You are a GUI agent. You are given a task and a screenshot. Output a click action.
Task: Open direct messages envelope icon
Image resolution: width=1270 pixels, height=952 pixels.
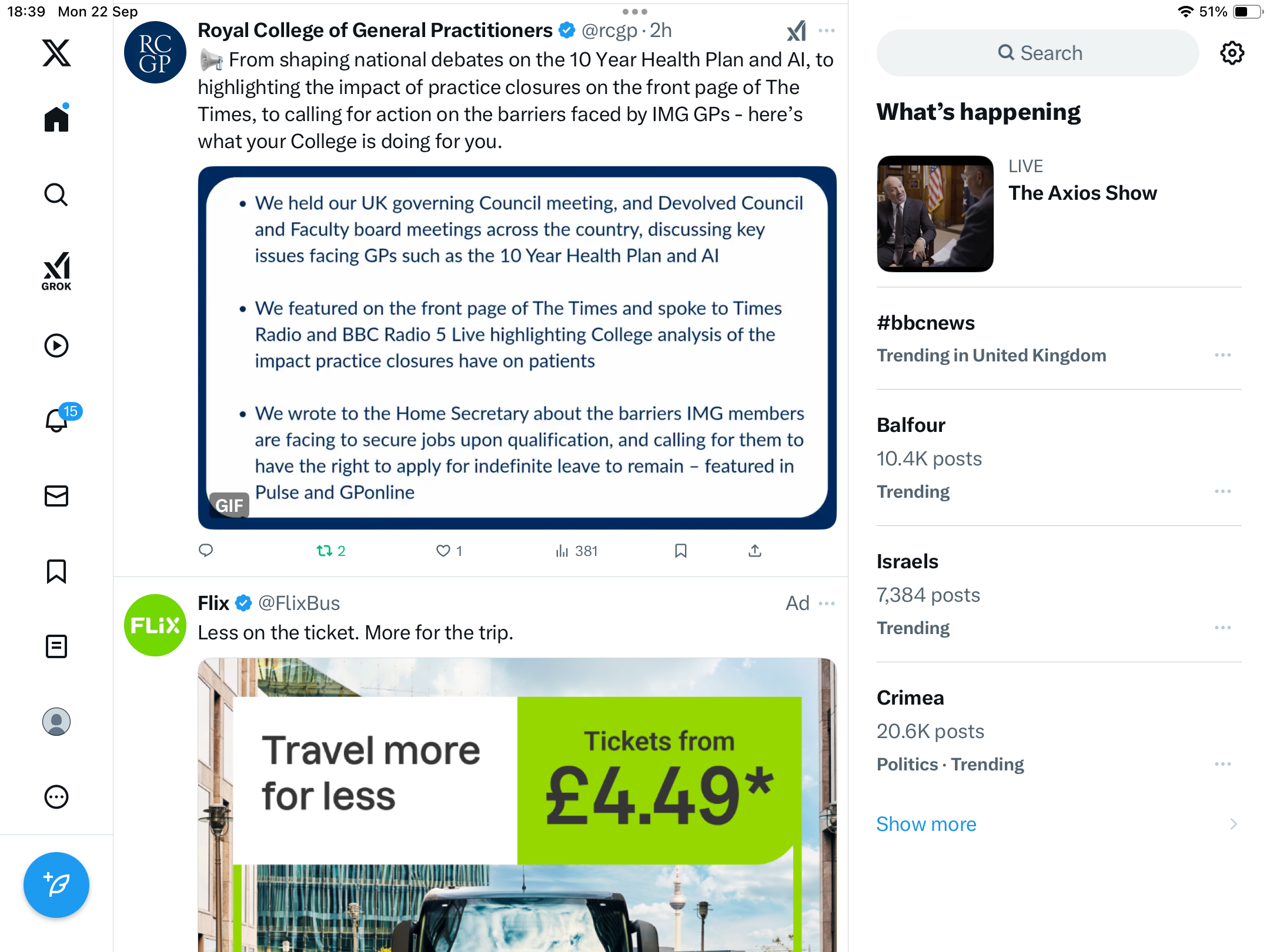pos(56,496)
